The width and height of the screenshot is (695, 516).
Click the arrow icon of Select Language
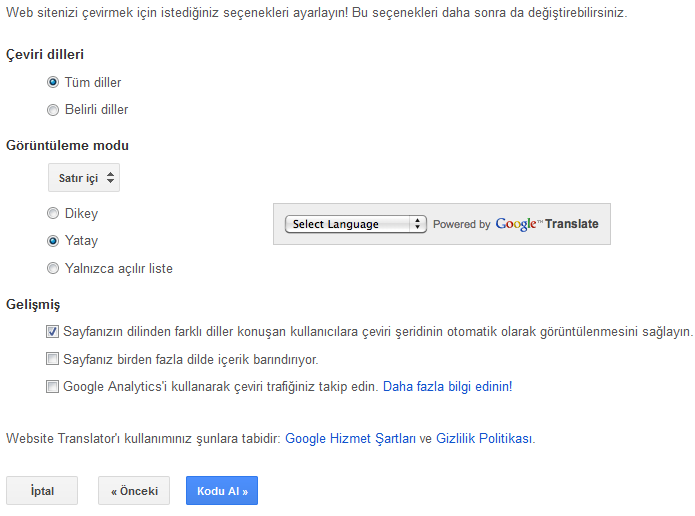[418, 224]
